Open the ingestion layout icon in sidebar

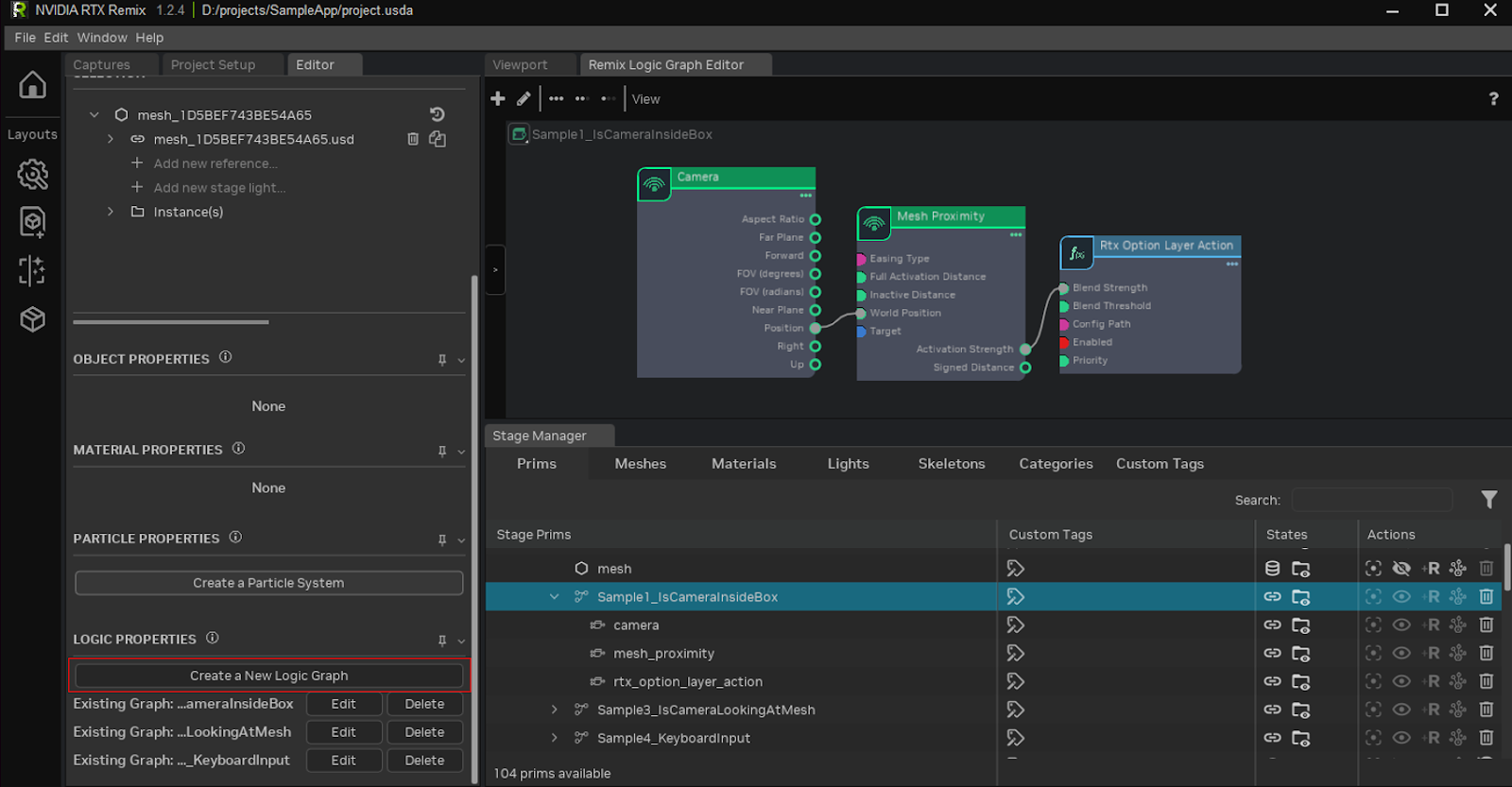pos(32,271)
